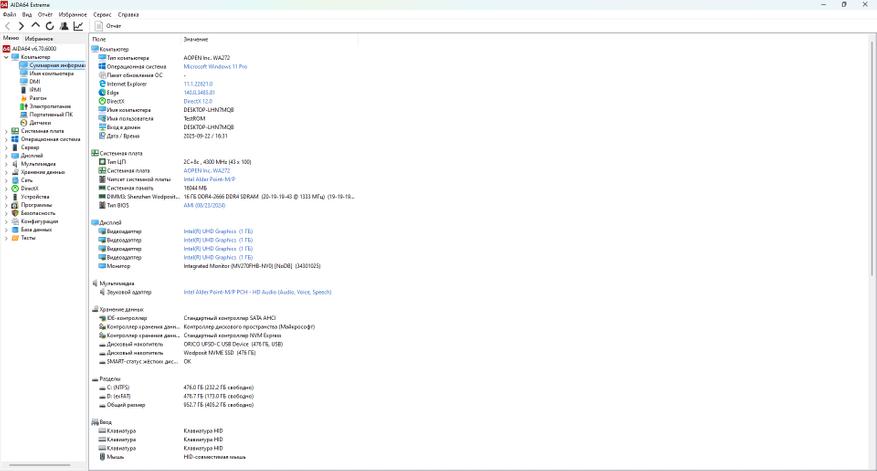This screenshot has height=471, width=877.
Task: Click the Безопасность shield icon
Action: click(x=15, y=213)
